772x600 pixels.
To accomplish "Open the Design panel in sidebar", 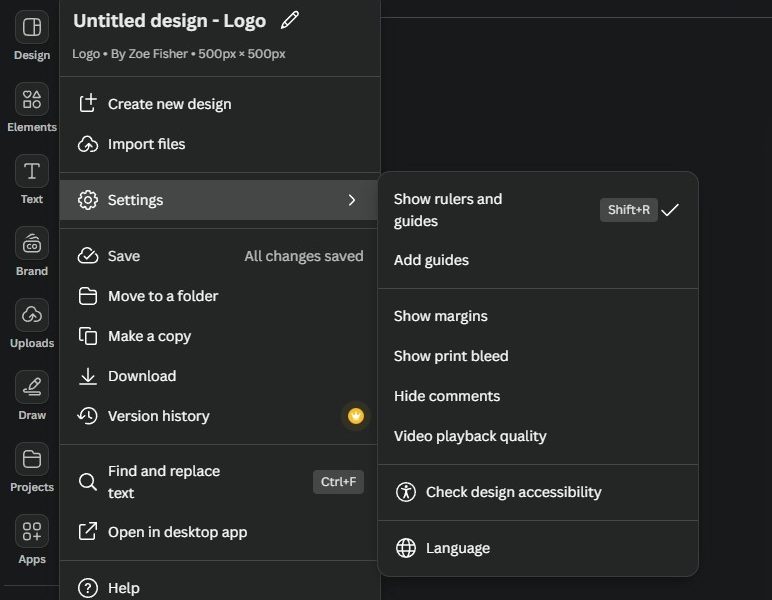I will pyautogui.click(x=32, y=28).
